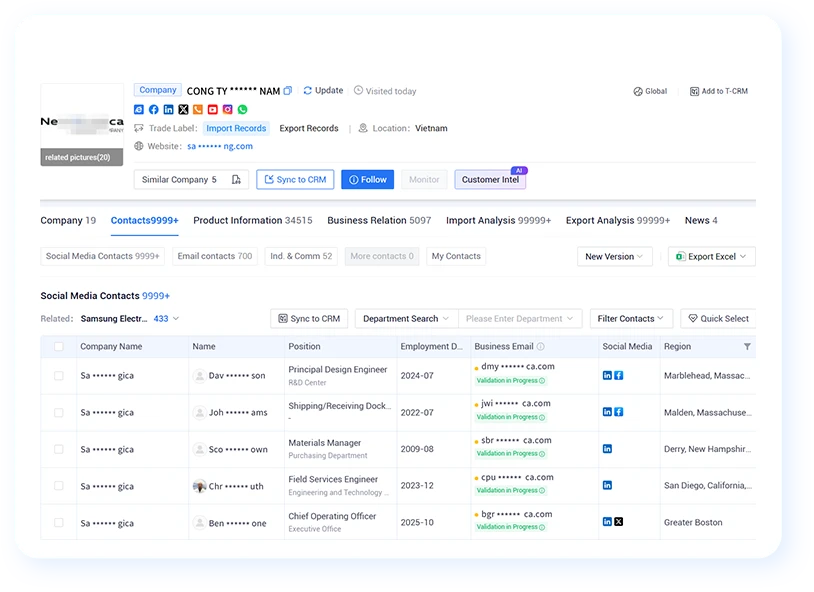Expand the Related Samsung Electr... 433 dropdown
The width and height of the screenshot is (814, 592).
129,319
